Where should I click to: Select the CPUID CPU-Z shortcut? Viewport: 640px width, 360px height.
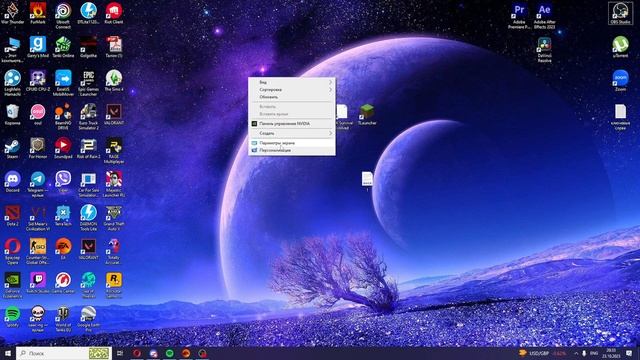tap(38, 80)
